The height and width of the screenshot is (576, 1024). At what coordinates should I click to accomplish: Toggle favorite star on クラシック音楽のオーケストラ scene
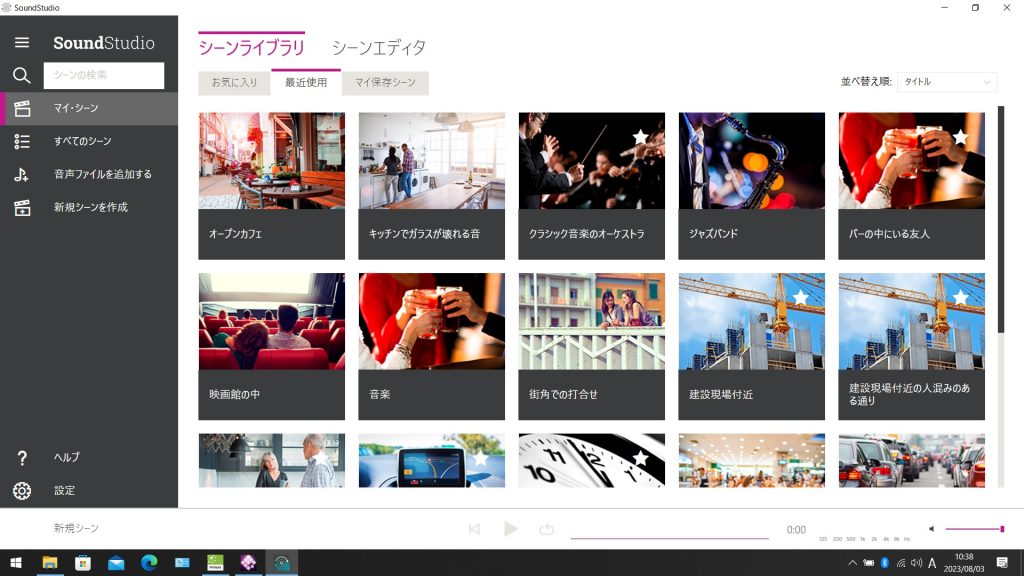641,137
